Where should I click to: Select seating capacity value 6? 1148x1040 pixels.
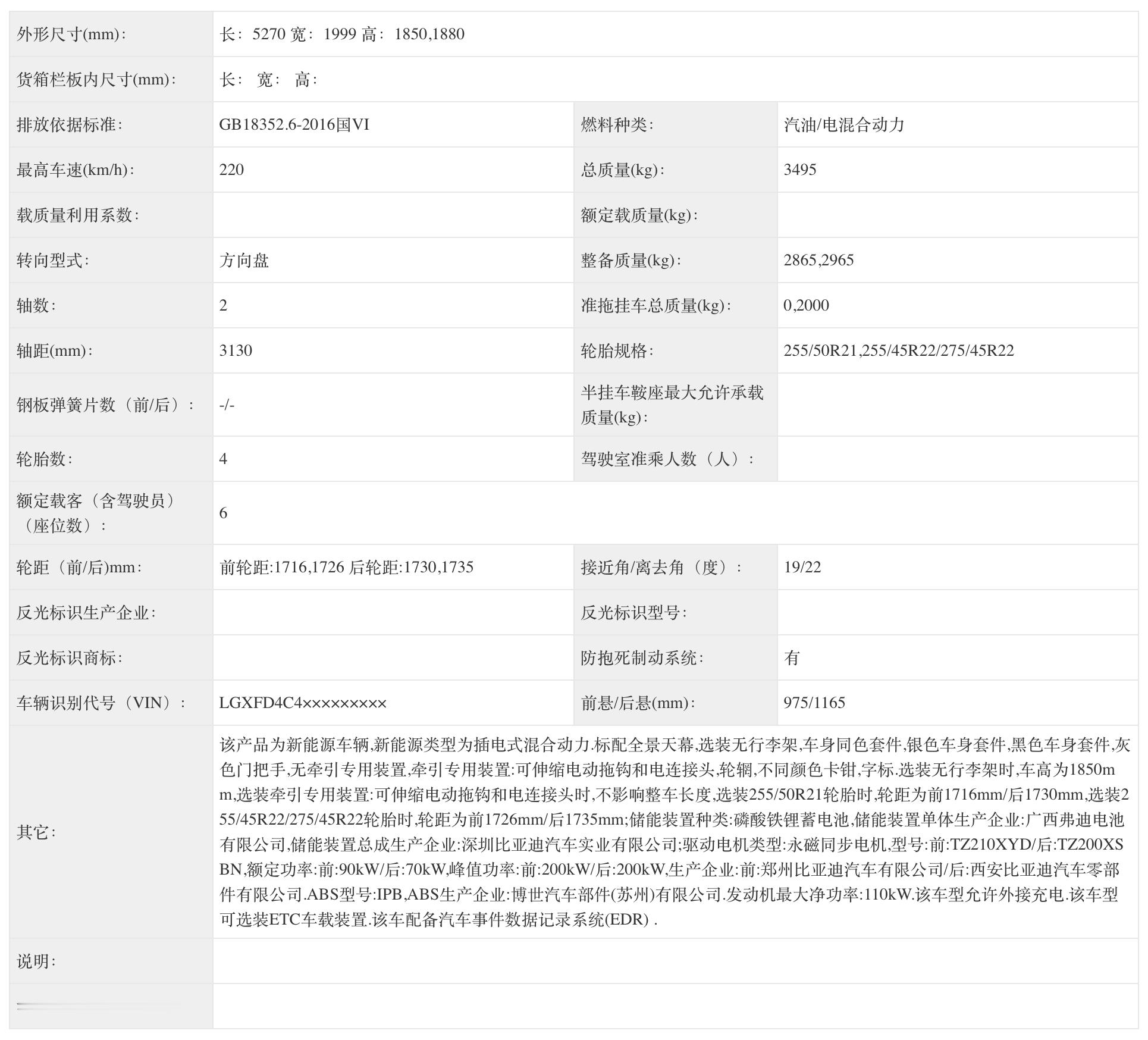coord(223,513)
